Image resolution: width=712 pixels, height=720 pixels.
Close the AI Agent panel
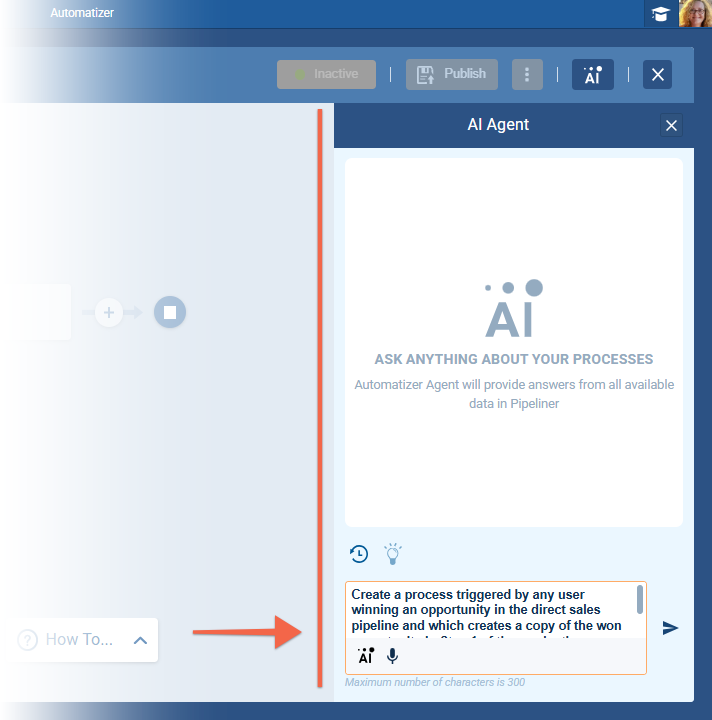point(671,125)
